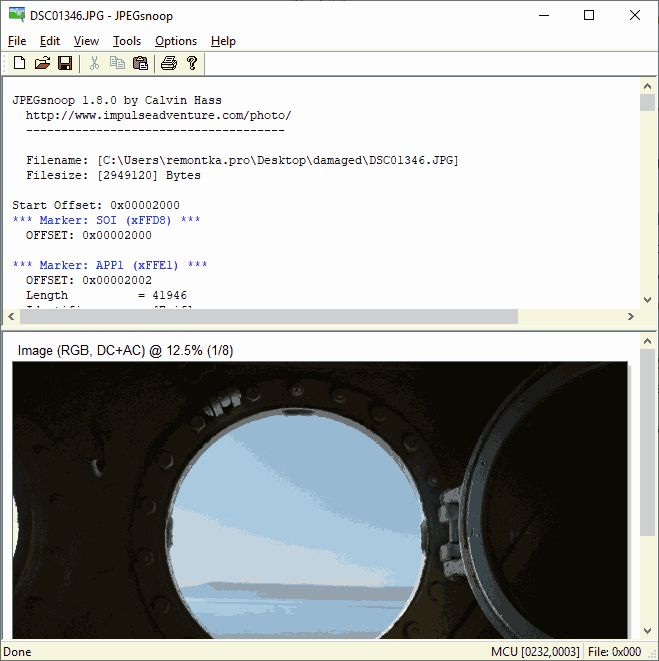The image size is (659, 661).
Task: Click the New document toolbar icon
Action: point(19,64)
